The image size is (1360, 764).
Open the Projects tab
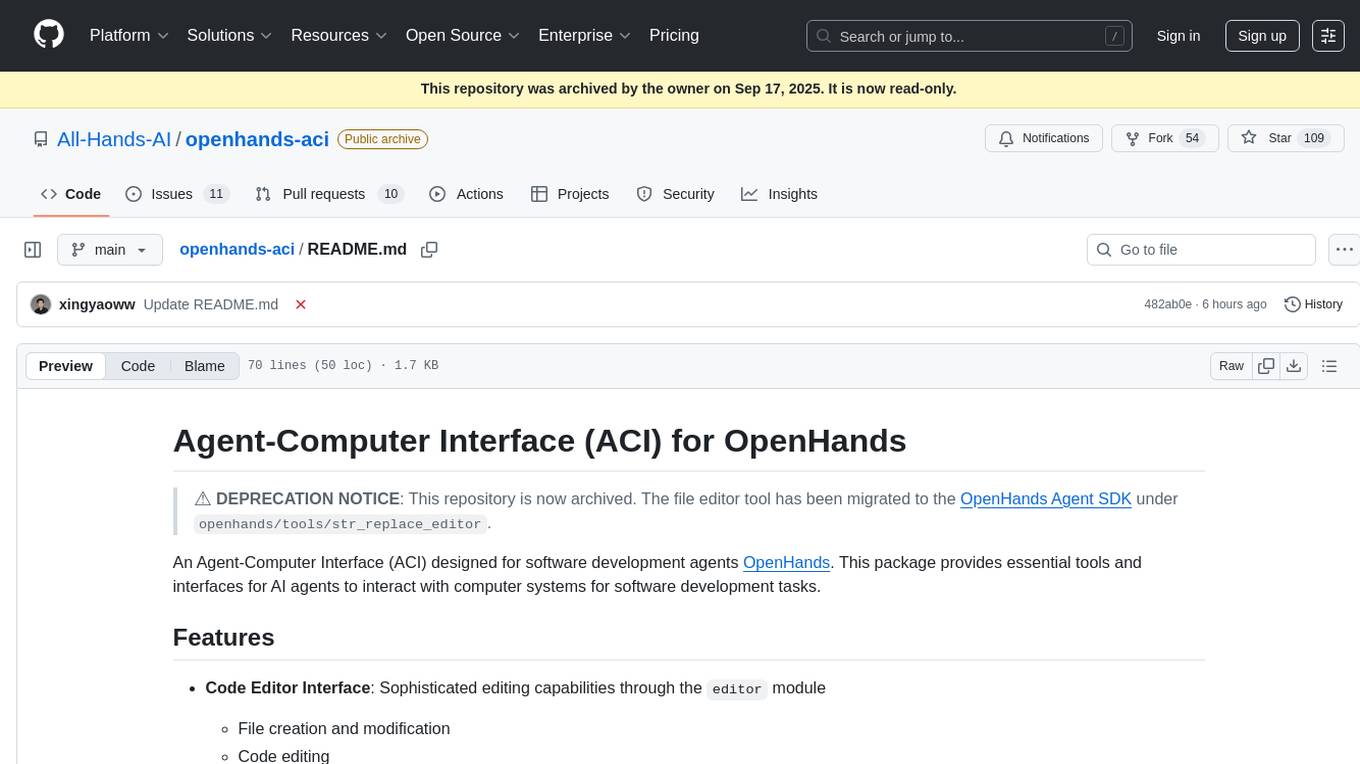pos(570,194)
